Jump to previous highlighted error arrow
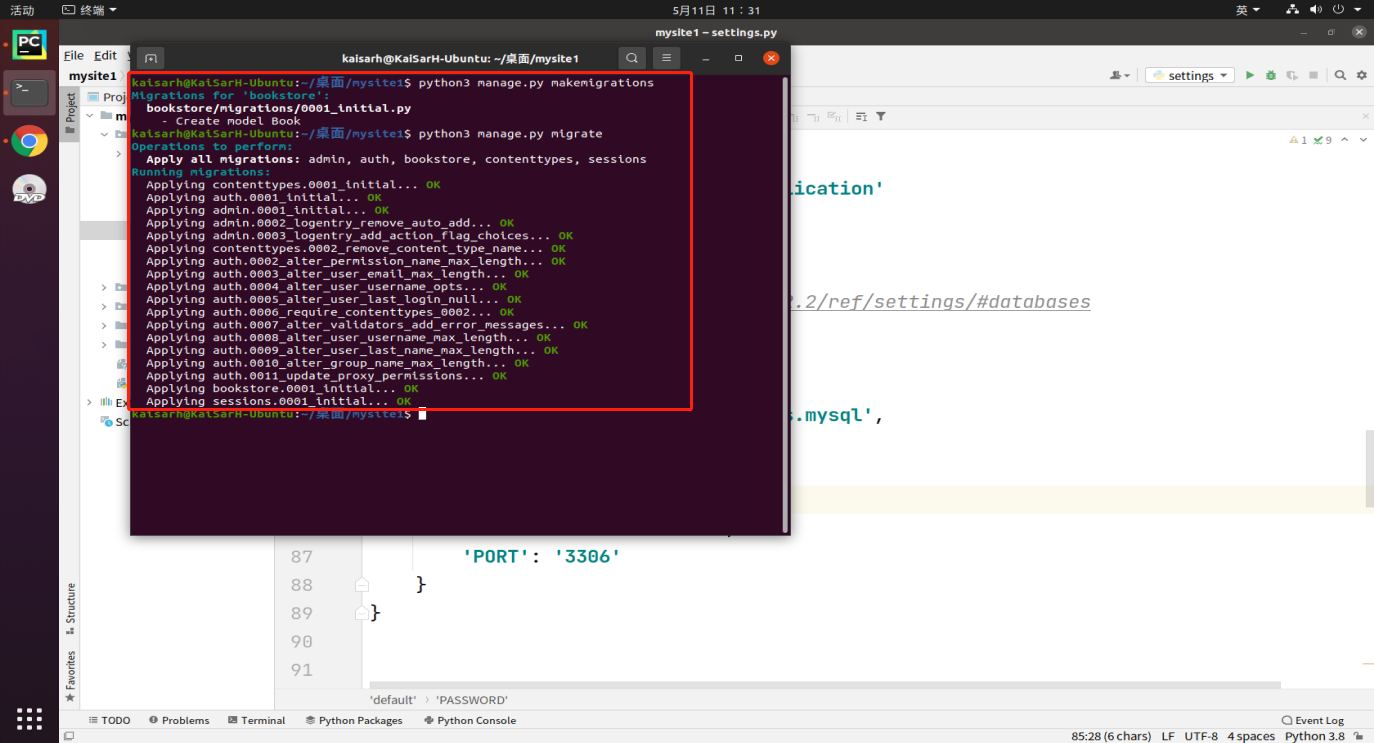The width and height of the screenshot is (1374, 743). point(1345,140)
